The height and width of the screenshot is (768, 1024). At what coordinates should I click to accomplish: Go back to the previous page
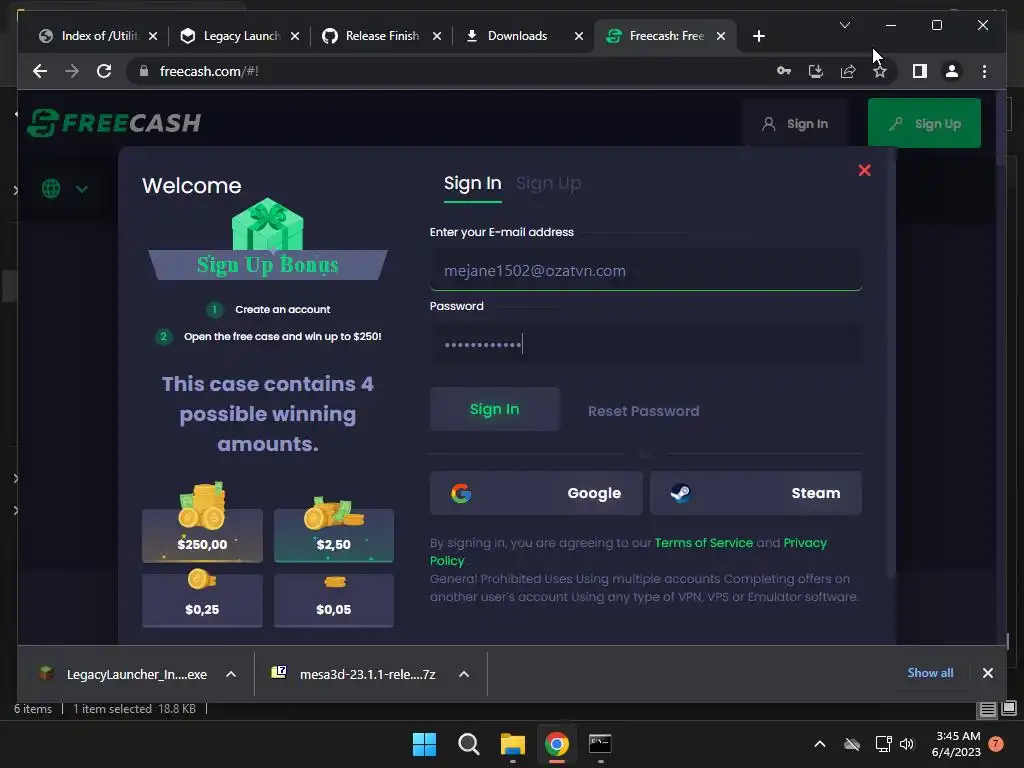[x=40, y=71]
